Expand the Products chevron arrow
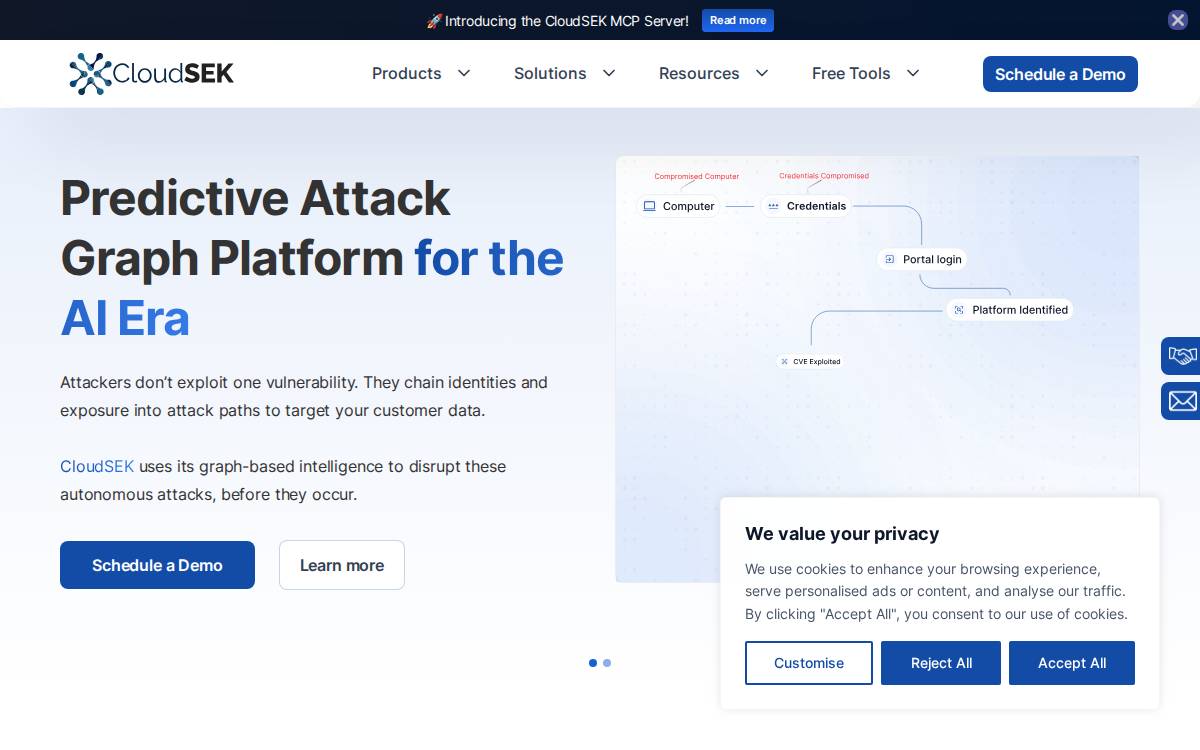 click(x=464, y=73)
